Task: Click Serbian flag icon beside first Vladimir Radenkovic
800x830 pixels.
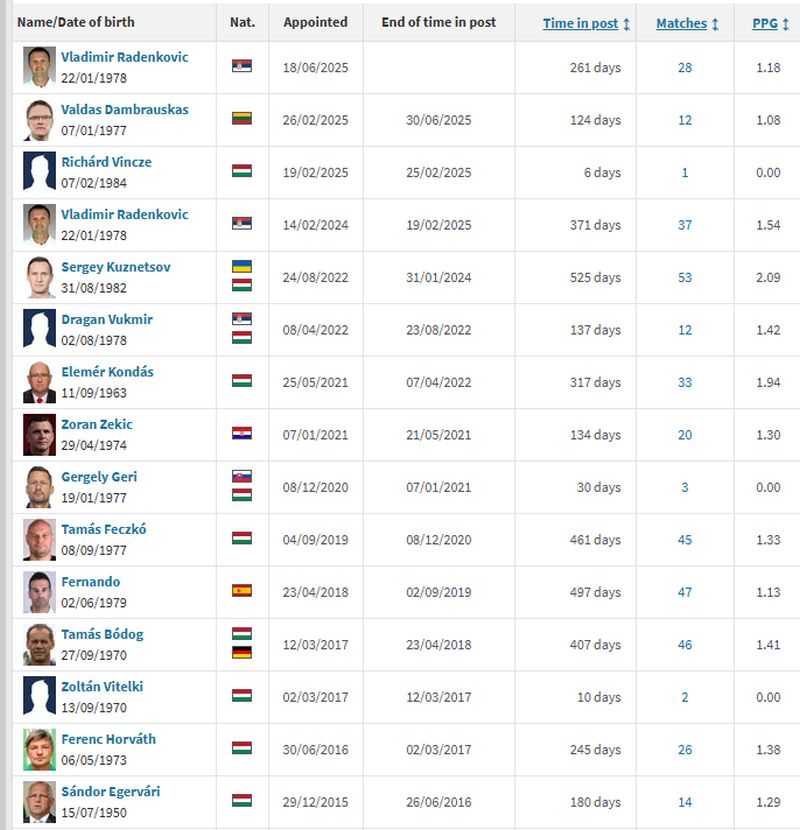Action: (x=242, y=66)
